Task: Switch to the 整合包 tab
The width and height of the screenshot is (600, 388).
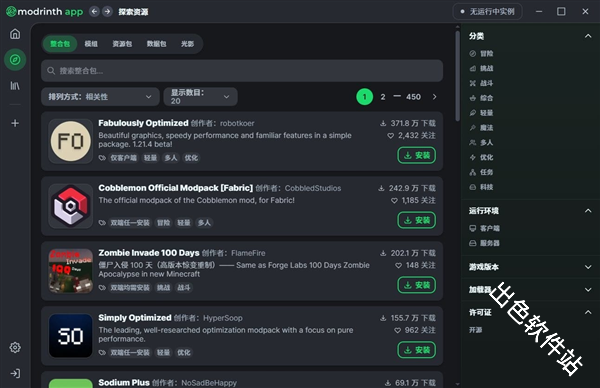Action: 60,44
